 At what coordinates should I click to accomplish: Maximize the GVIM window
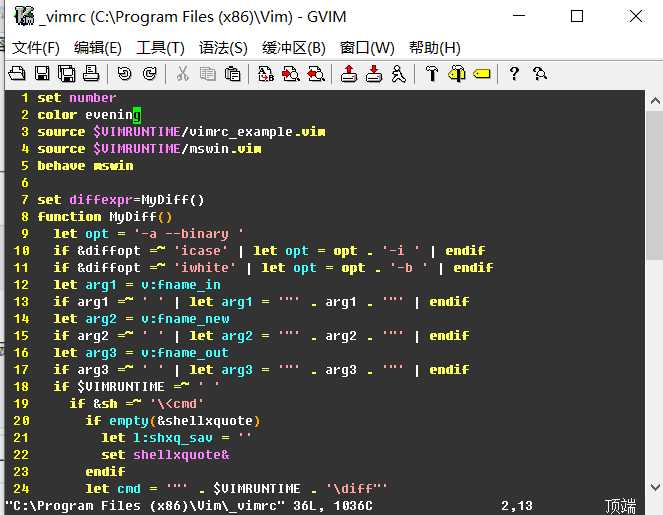point(577,16)
